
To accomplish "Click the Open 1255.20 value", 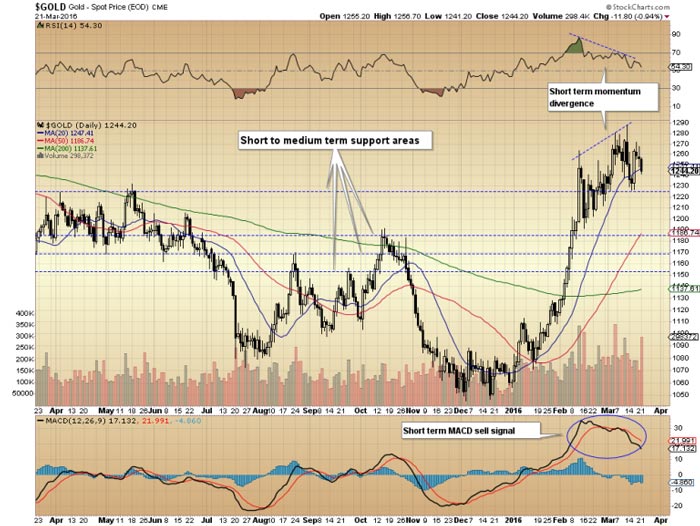I will [344, 16].
